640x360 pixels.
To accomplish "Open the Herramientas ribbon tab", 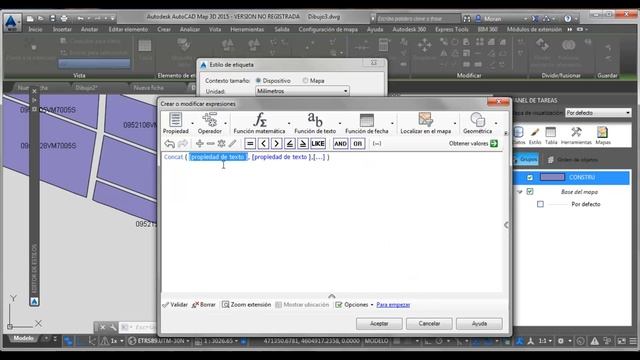I will click(247, 29).
